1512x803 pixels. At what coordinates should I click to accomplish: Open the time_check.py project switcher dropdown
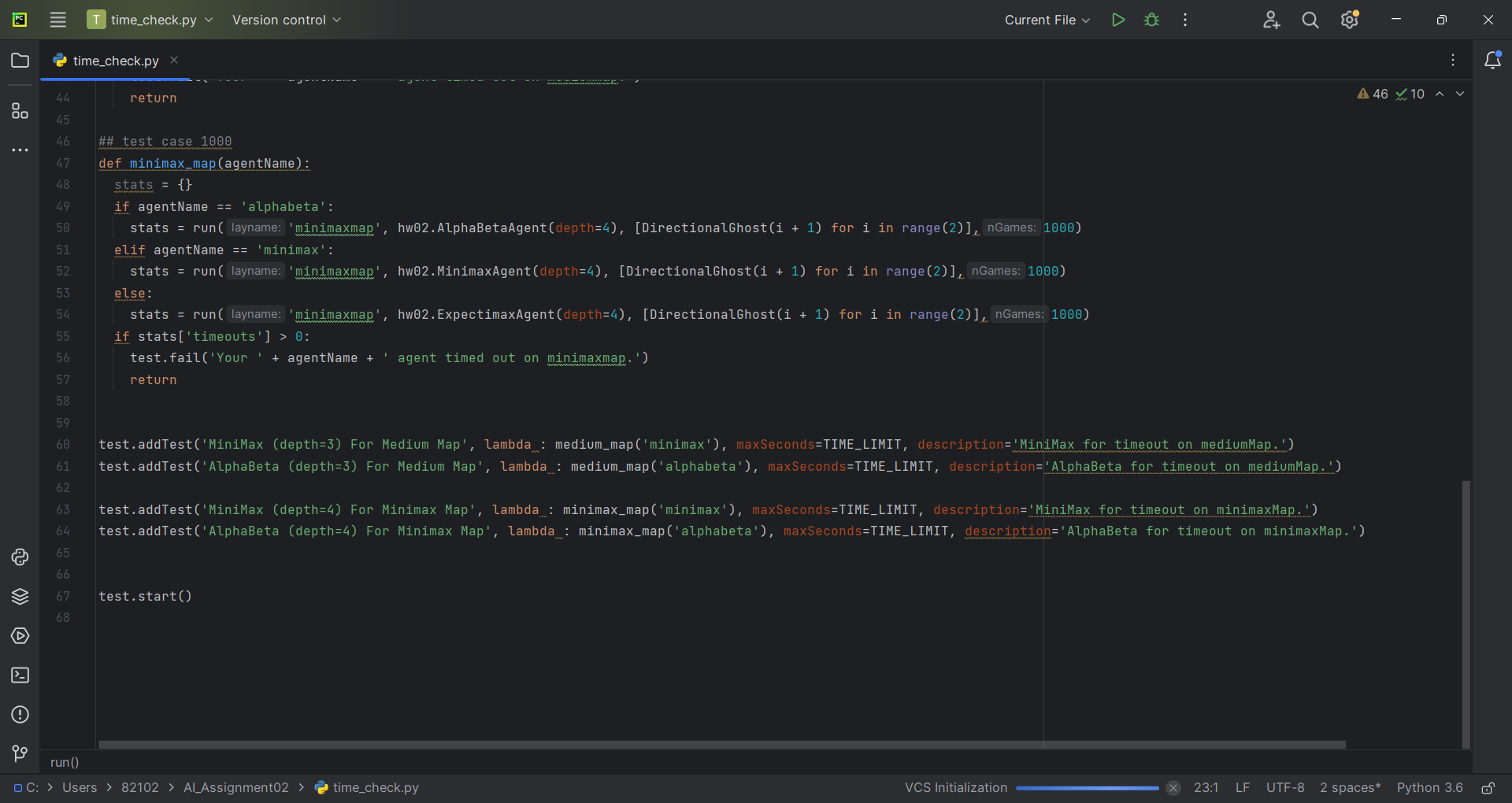tap(150, 20)
